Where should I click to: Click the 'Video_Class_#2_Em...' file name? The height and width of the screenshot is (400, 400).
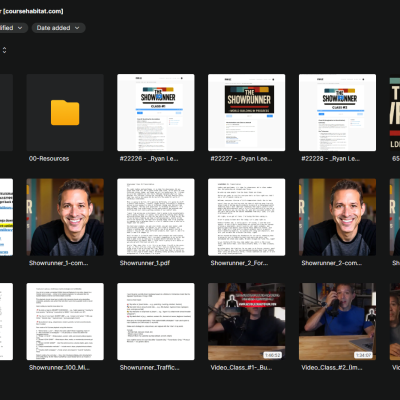(332, 368)
